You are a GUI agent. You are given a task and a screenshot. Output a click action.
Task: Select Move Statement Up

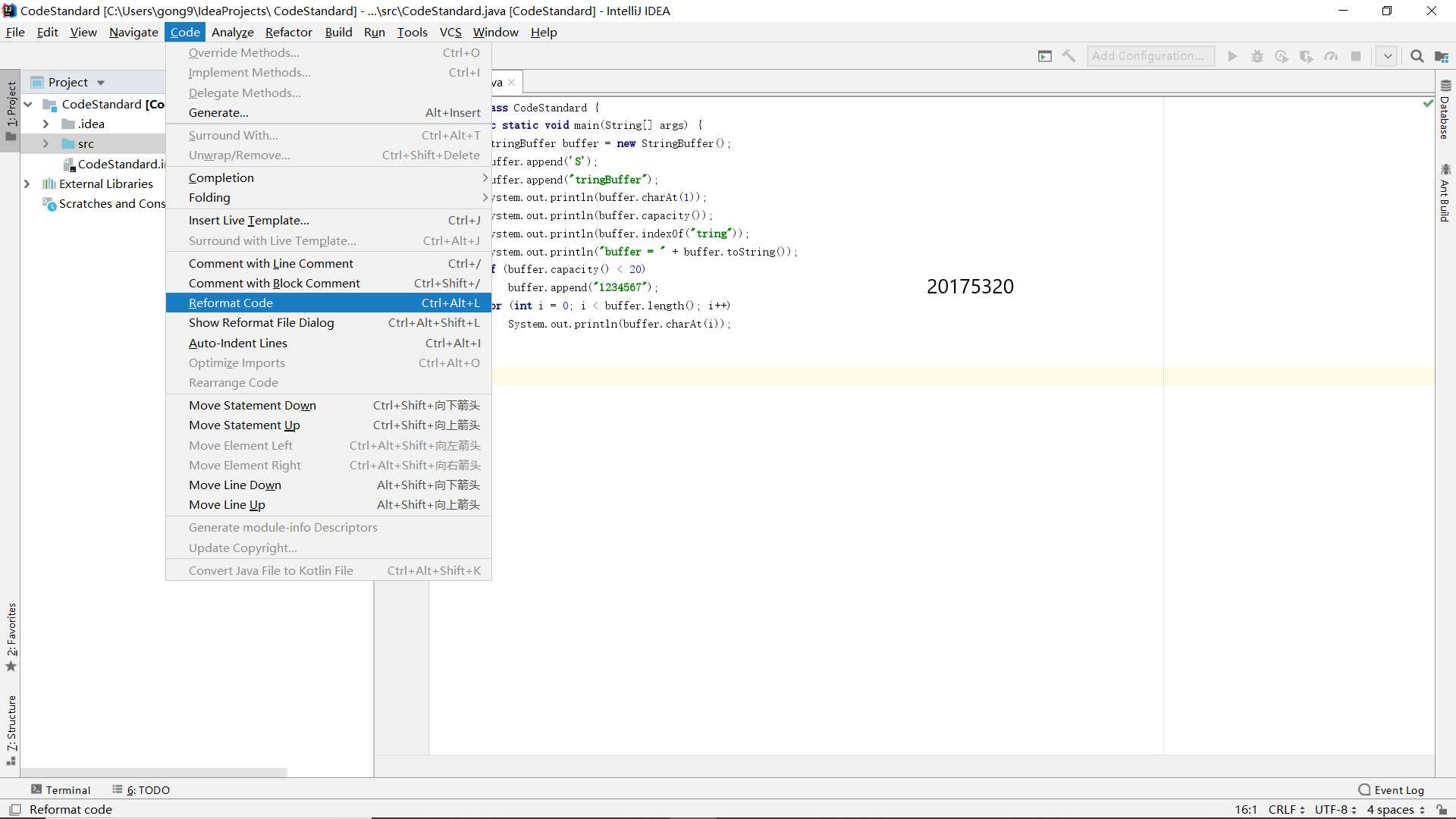[x=328, y=425]
